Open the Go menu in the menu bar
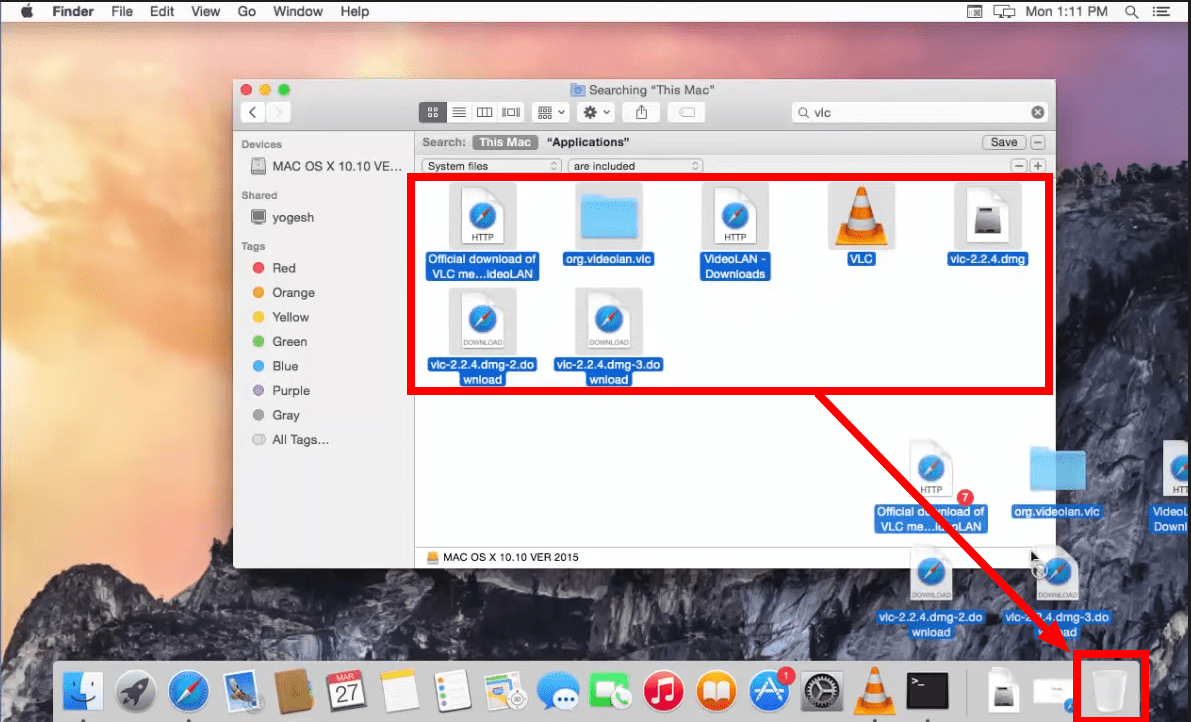Image resolution: width=1191 pixels, height=722 pixels. (247, 11)
